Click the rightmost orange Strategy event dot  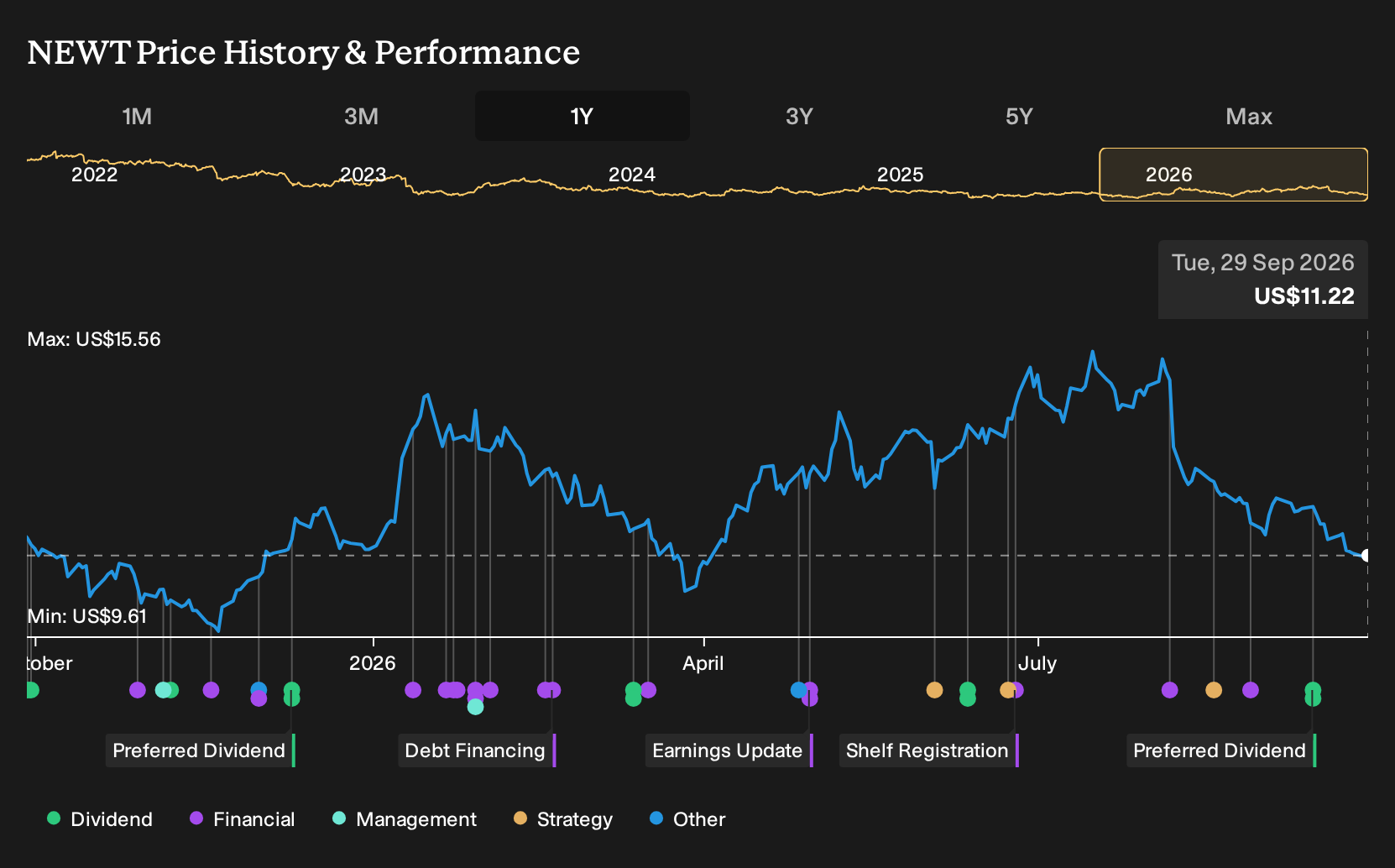(1214, 690)
